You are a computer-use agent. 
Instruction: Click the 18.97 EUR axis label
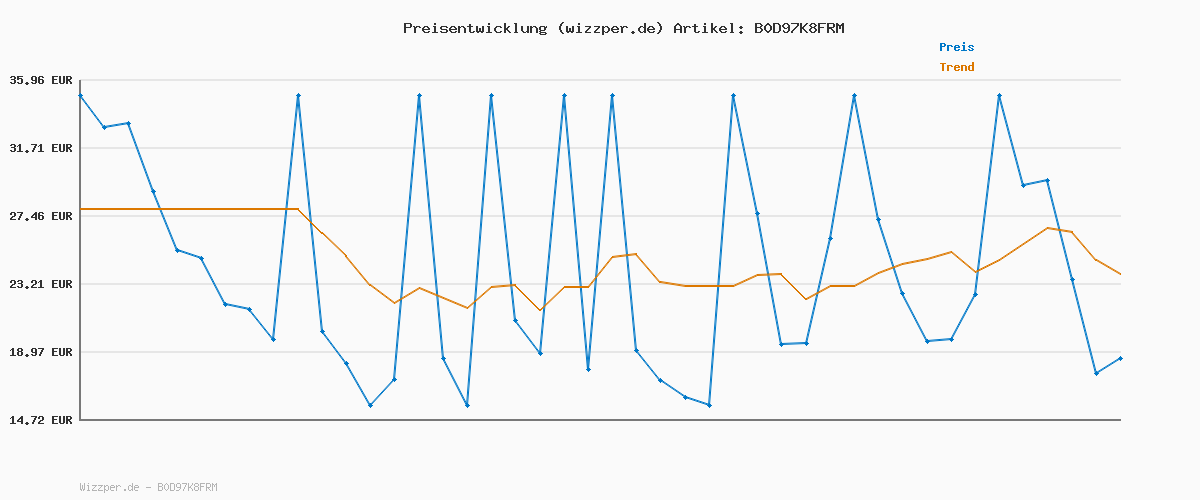click(x=40, y=352)
